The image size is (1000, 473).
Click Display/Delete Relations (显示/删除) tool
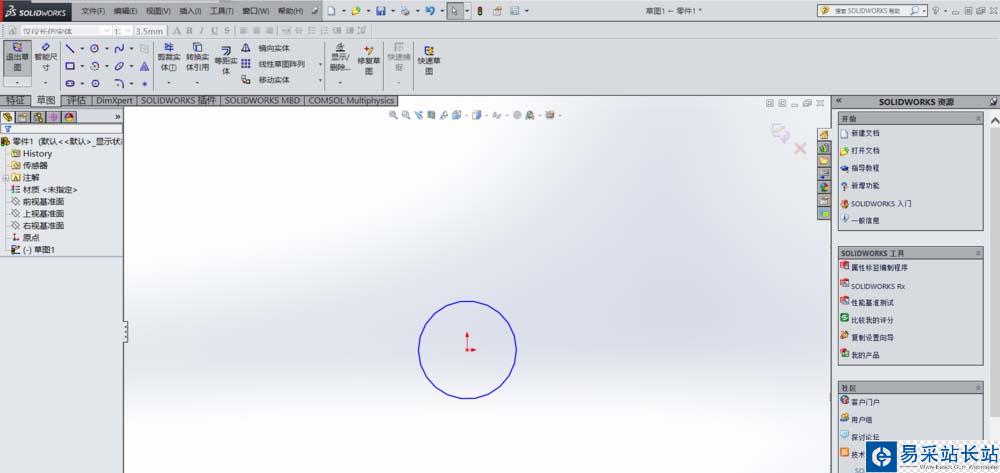coord(340,57)
